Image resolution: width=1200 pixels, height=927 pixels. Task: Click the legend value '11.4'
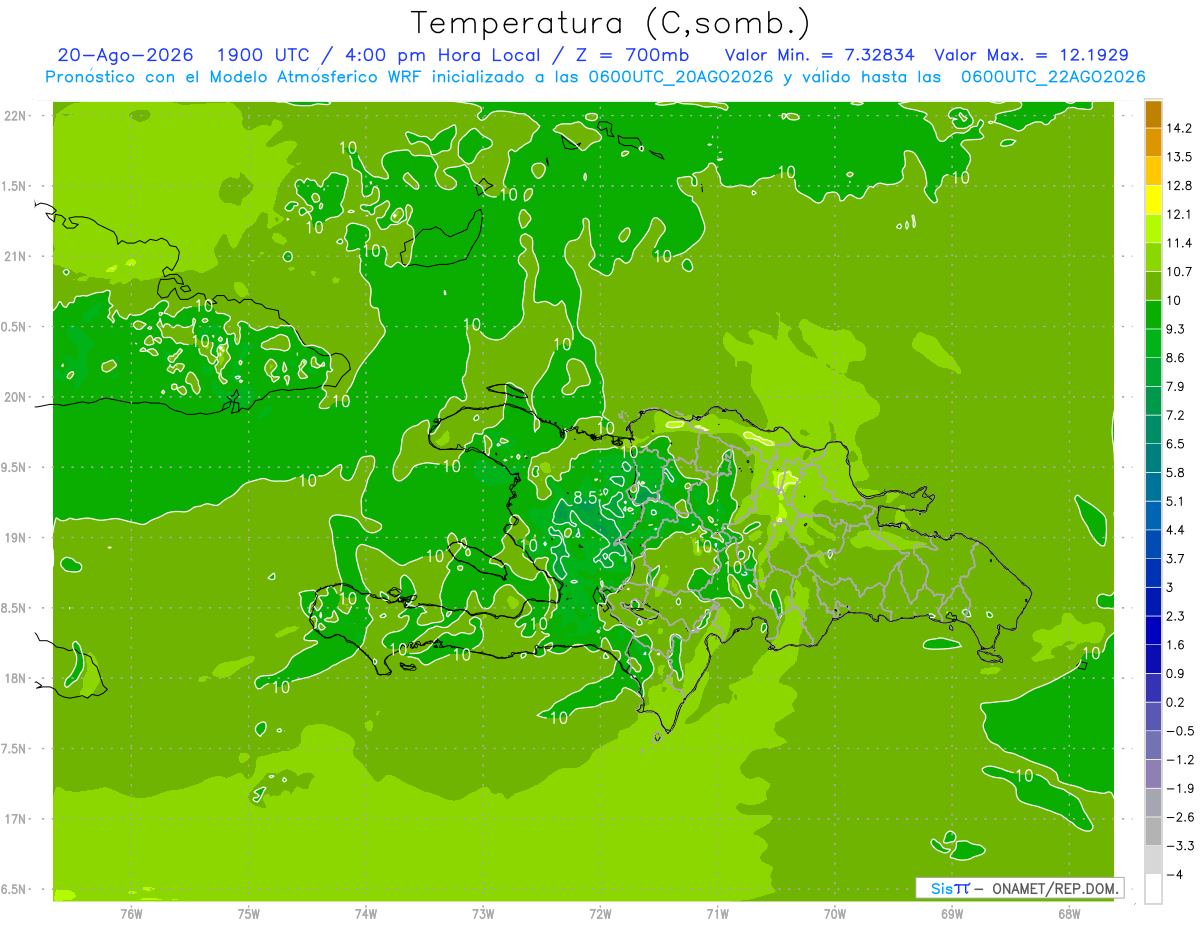[1180, 243]
